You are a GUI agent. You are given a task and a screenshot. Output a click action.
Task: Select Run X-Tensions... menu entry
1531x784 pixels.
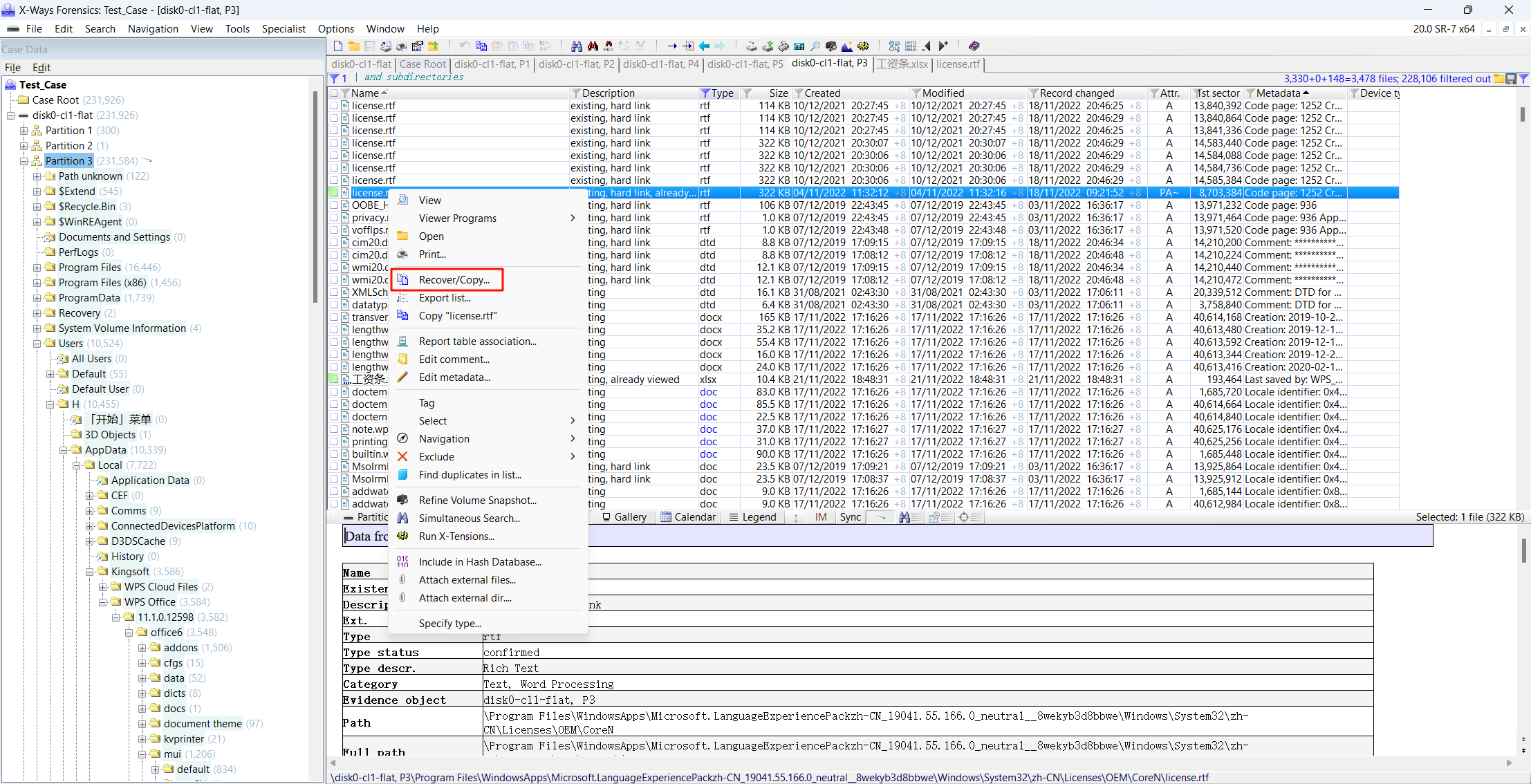[x=456, y=536]
